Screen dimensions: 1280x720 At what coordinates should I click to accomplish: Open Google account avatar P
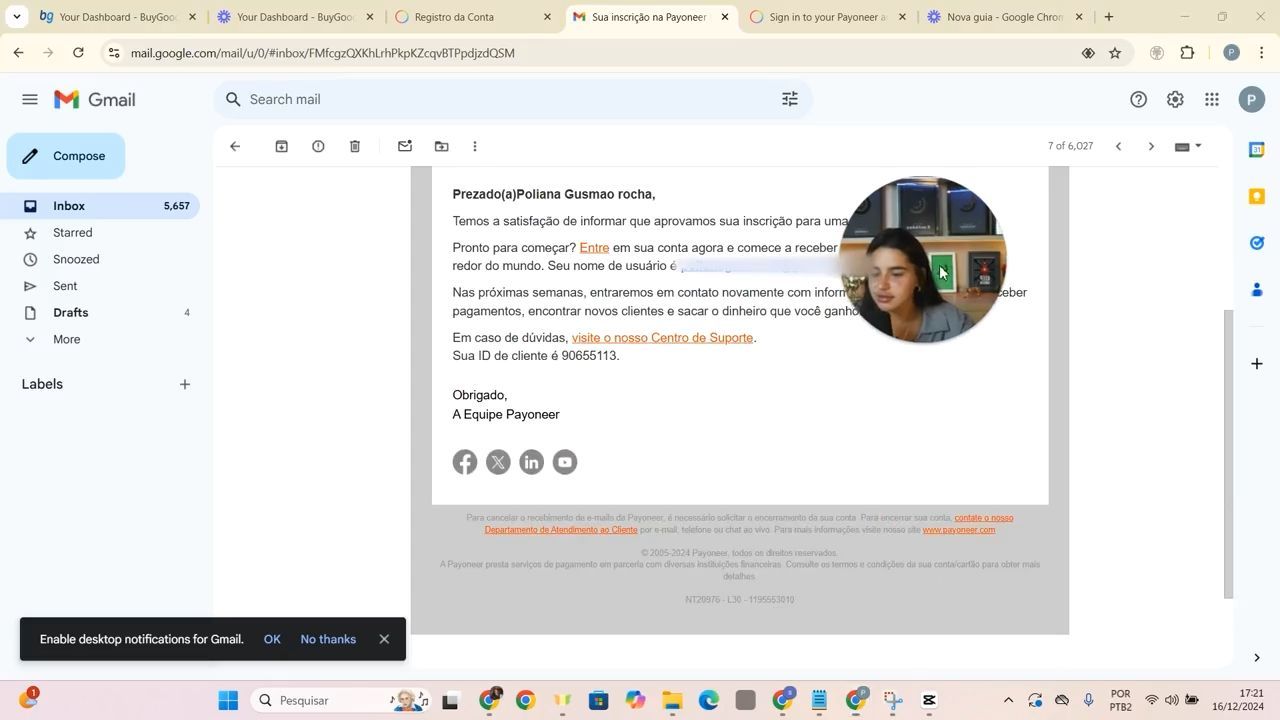pyautogui.click(x=1251, y=99)
